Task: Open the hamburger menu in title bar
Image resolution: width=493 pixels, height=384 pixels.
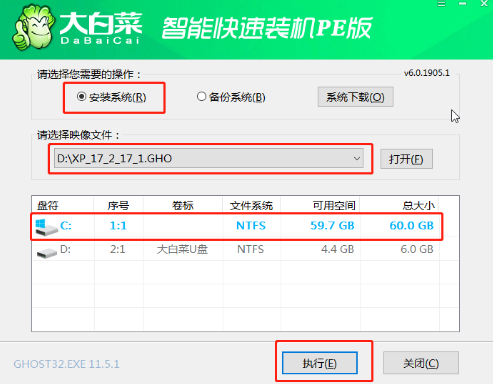Action: pos(441,4)
